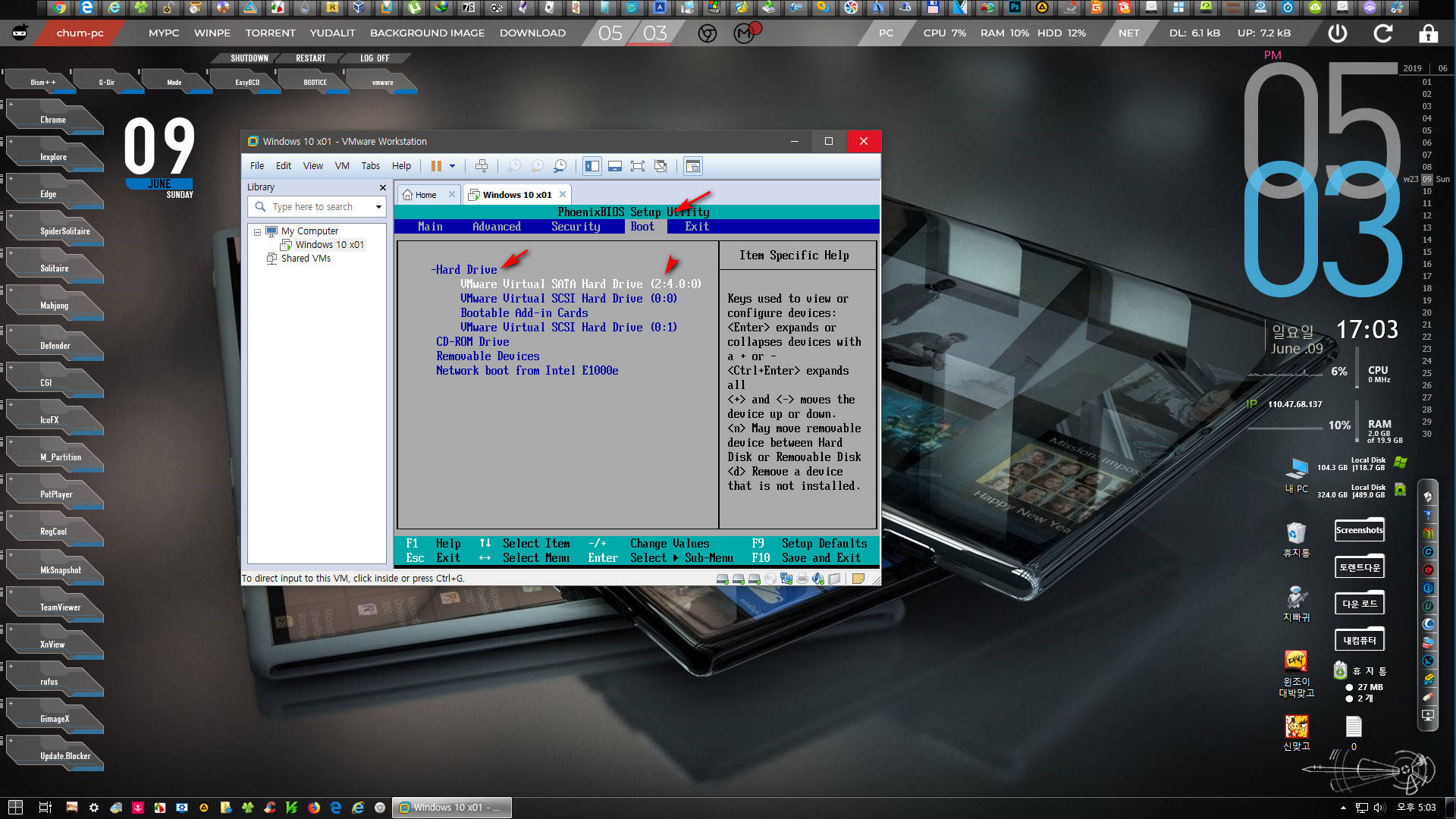The image size is (1456, 819).
Task: Launch EasyBCD from the shortcut tabs
Action: (247, 82)
